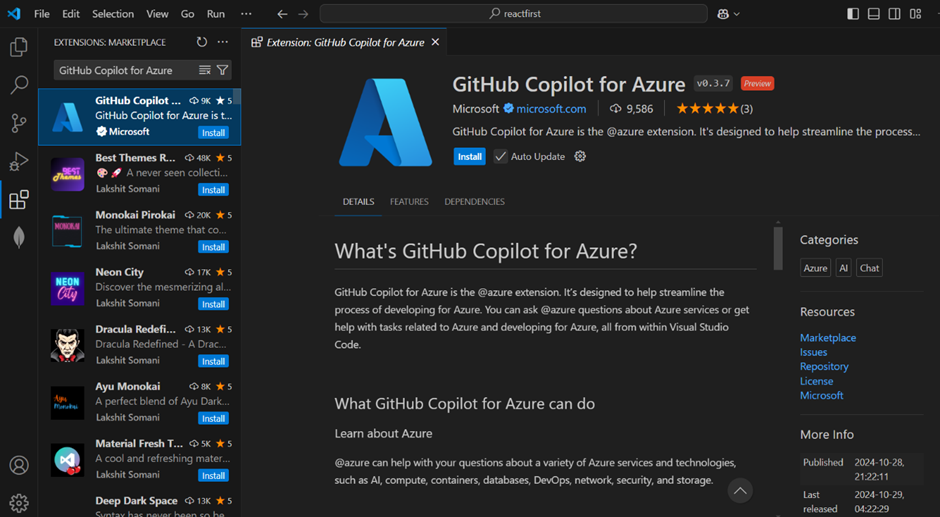The image size is (940, 517).
Task: Open the View menu
Action: 157,14
